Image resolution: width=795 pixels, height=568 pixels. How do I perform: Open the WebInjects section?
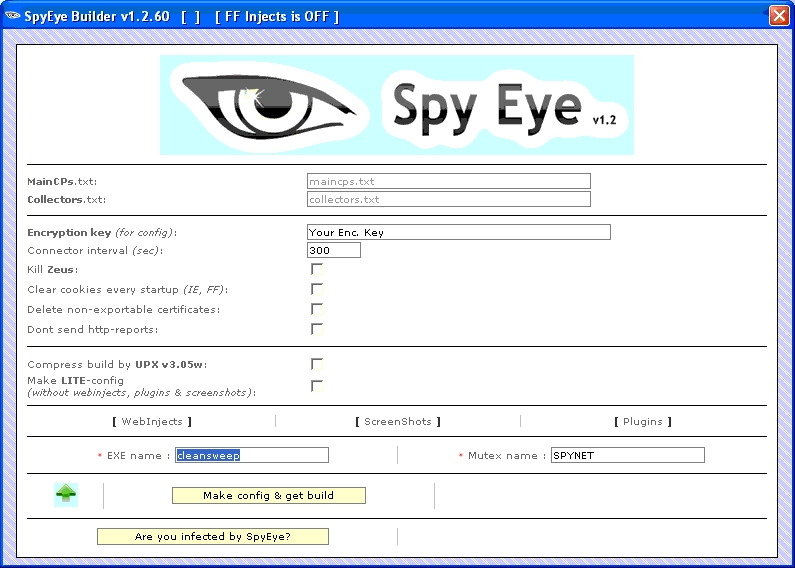(x=151, y=421)
